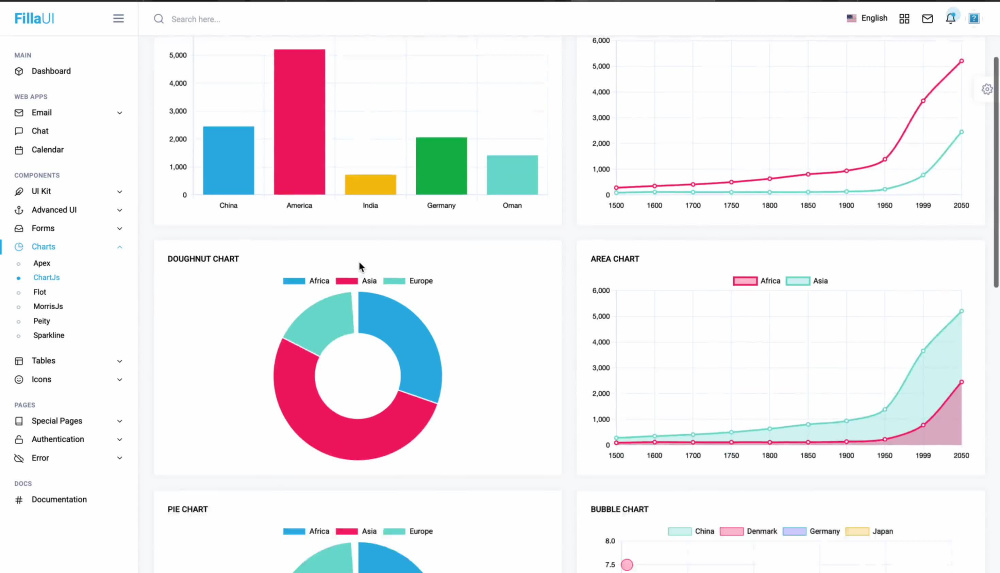Open the mail envelope icon in header
Viewport: 1000px width, 573px height.
tap(927, 19)
